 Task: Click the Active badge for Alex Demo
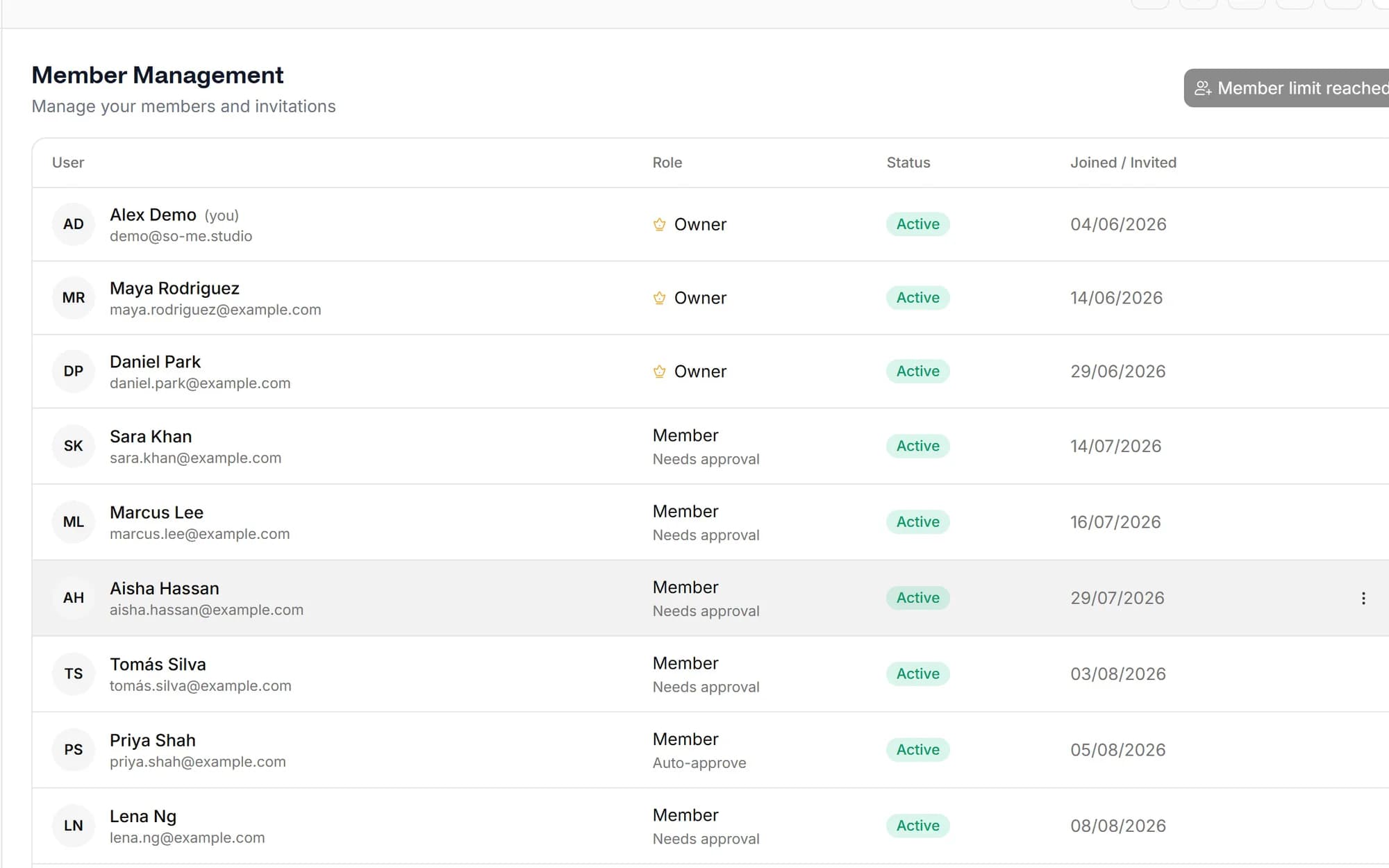click(x=917, y=224)
